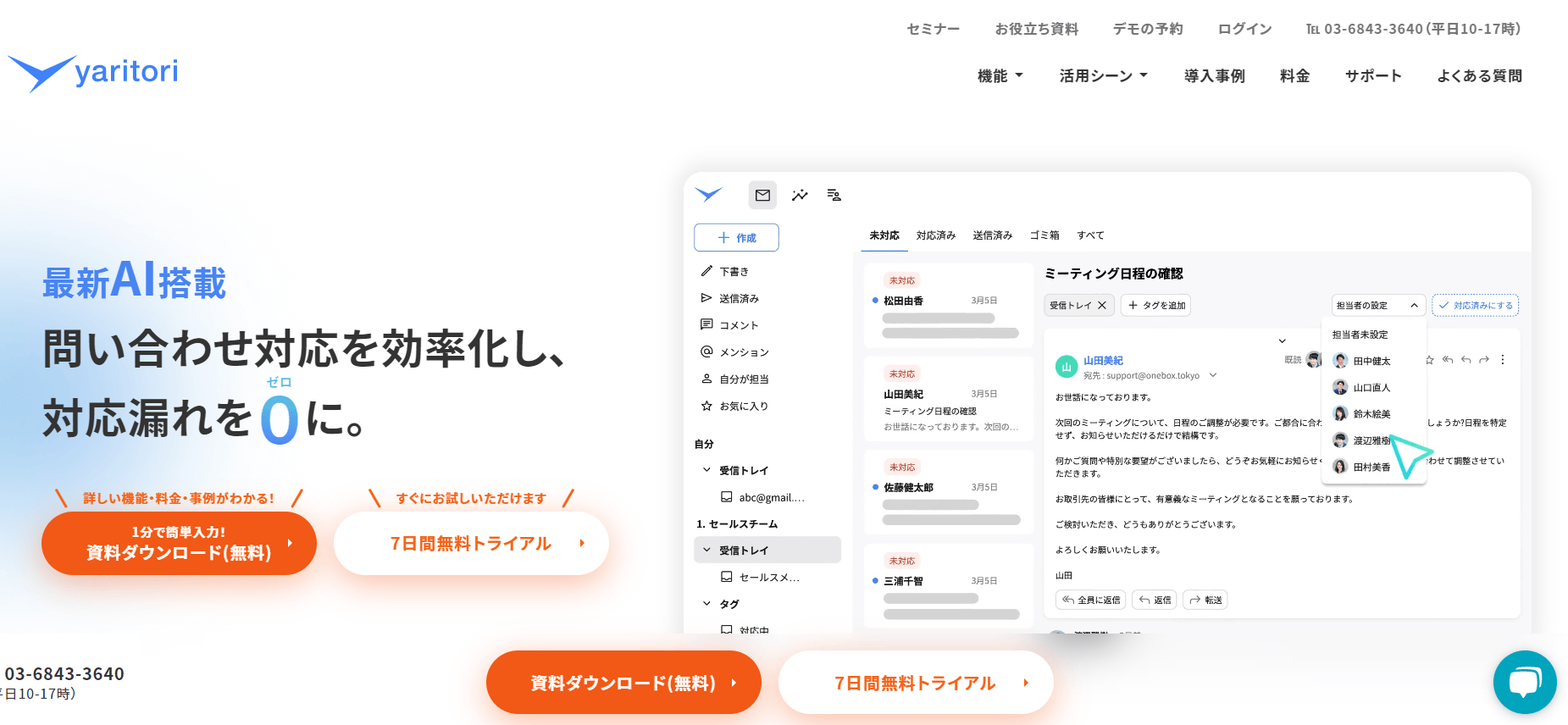The width and height of the screenshot is (1568, 725).
Task: Click the search list icon in mockup
Action: point(834,196)
